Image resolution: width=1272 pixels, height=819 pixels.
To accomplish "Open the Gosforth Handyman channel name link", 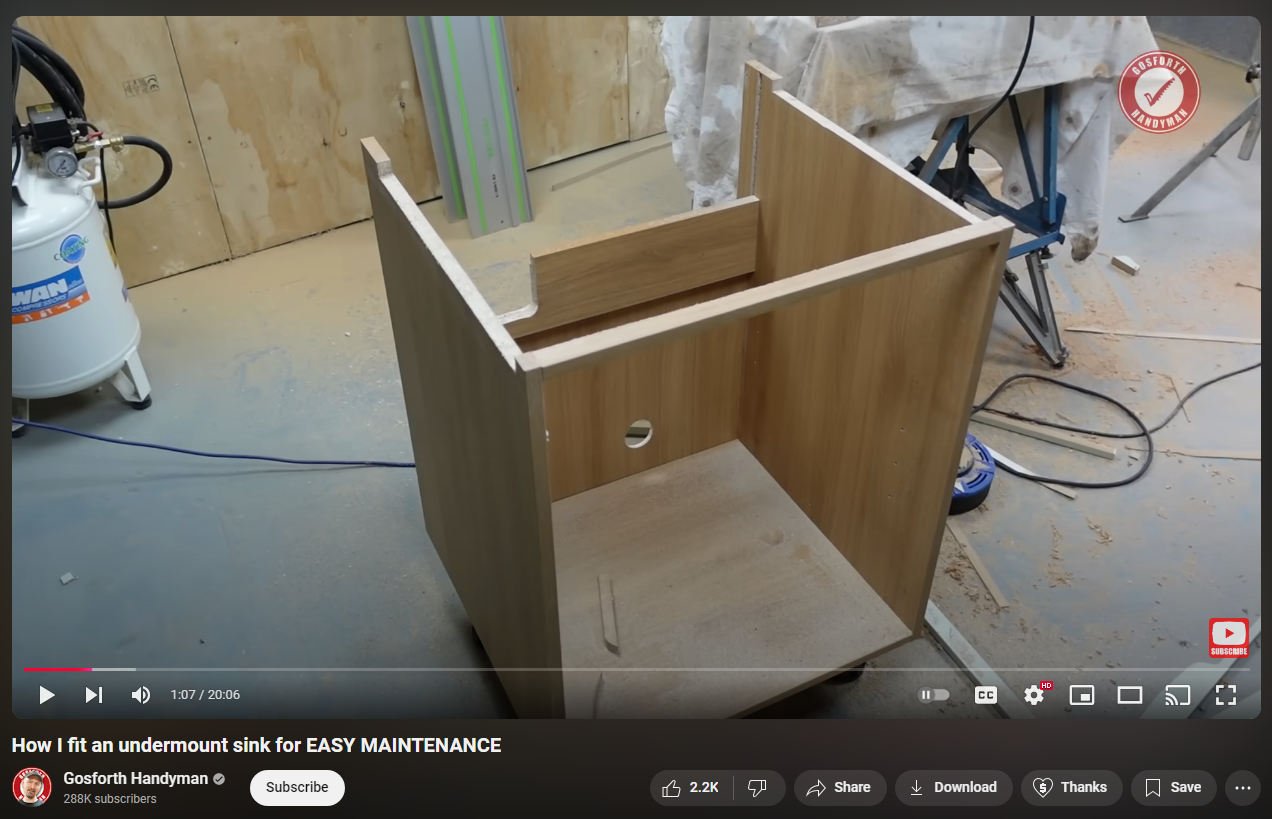I will point(136,778).
